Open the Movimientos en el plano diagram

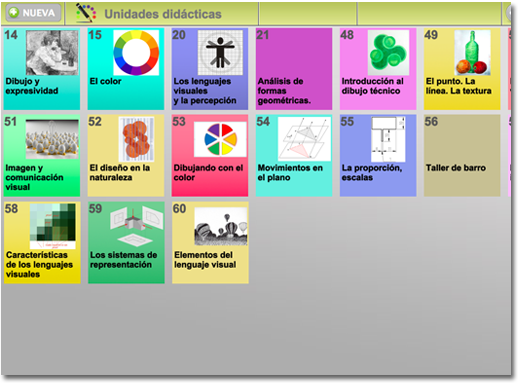pyautogui.click(x=304, y=139)
